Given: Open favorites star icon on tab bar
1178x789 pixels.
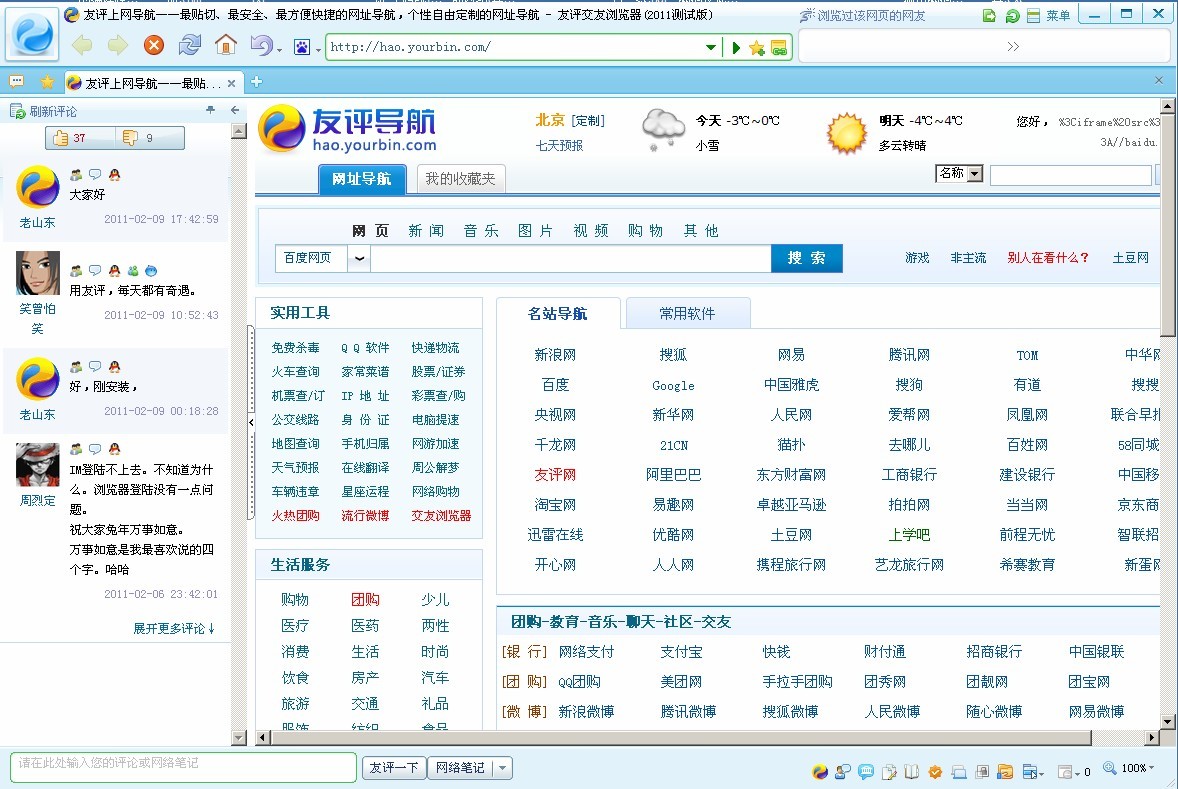Looking at the screenshot, I should (x=47, y=81).
